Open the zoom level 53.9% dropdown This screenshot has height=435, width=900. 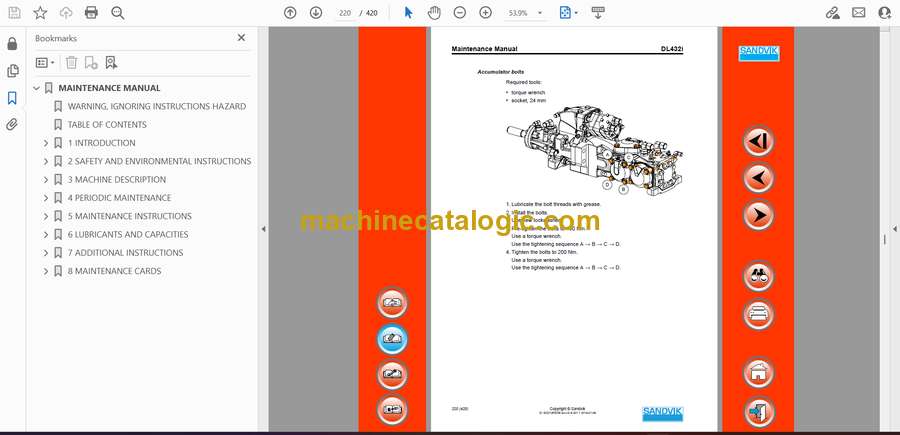pos(523,13)
